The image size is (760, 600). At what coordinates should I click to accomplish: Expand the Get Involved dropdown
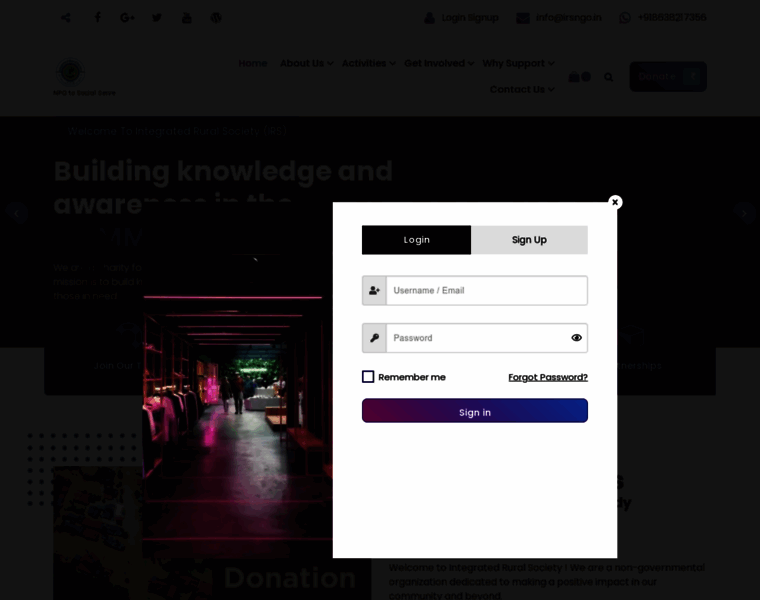click(439, 63)
